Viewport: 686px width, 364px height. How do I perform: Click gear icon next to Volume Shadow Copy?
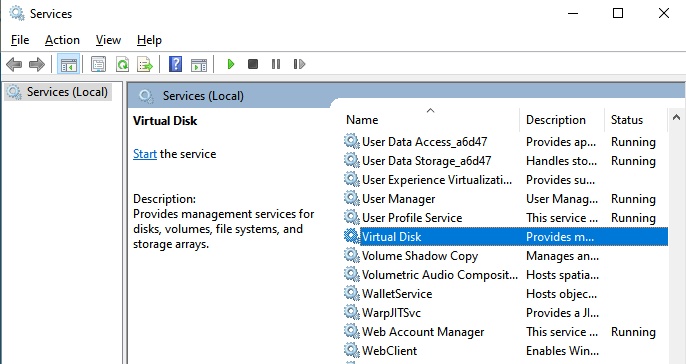point(351,255)
